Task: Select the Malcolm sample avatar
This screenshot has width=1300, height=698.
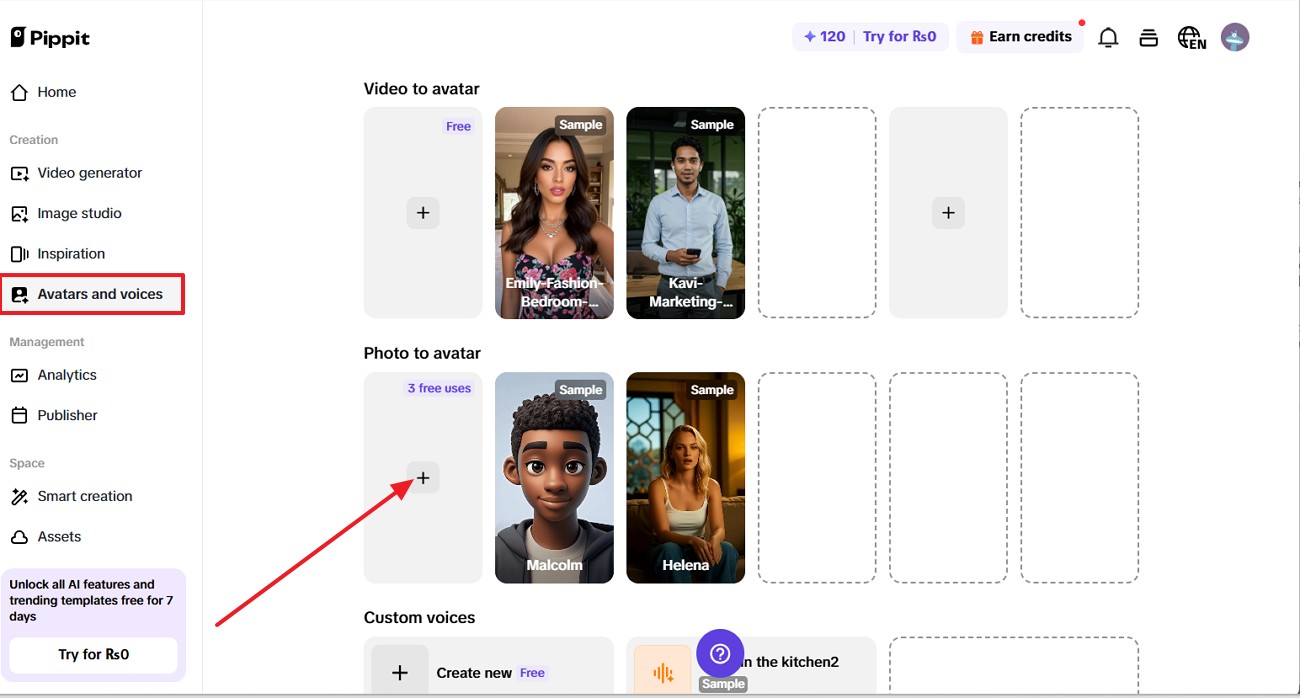Action: pyautogui.click(x=554, y=478)
